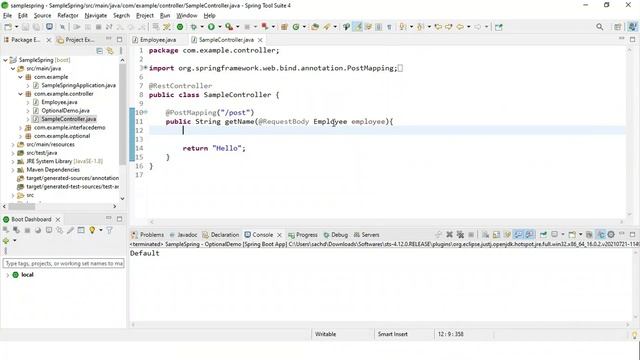Click the Writable status bar entry

coord(325,334)
